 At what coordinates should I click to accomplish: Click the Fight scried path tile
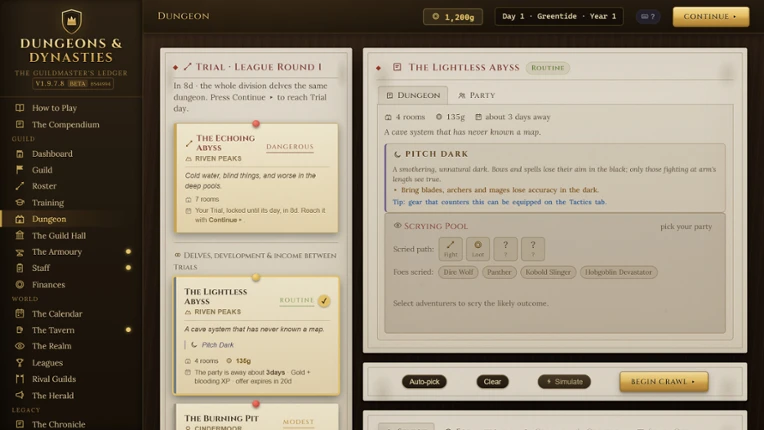pyautogui.click(x=451, y=249)
